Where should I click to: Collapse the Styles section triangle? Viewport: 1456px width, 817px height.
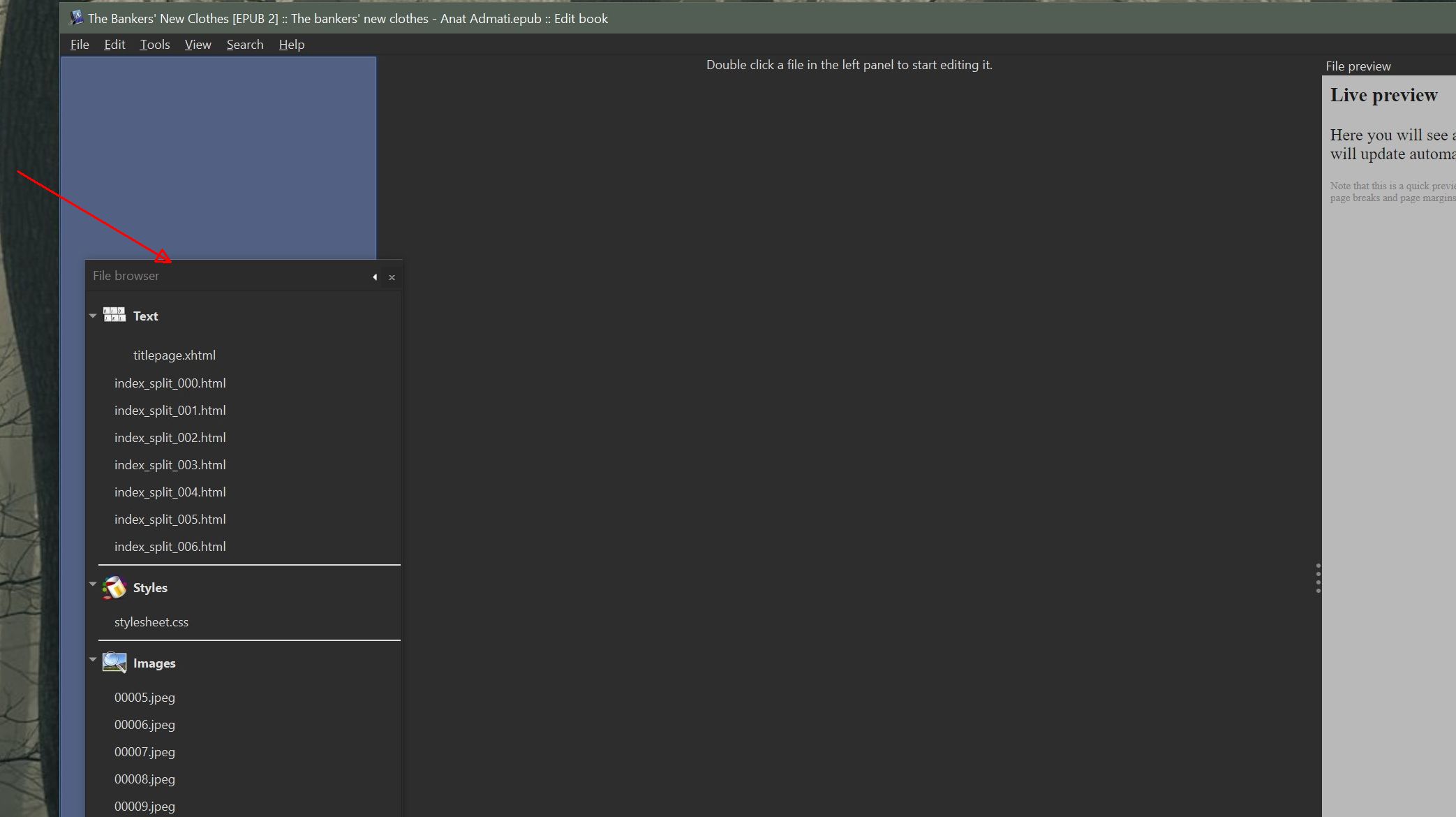93,584
